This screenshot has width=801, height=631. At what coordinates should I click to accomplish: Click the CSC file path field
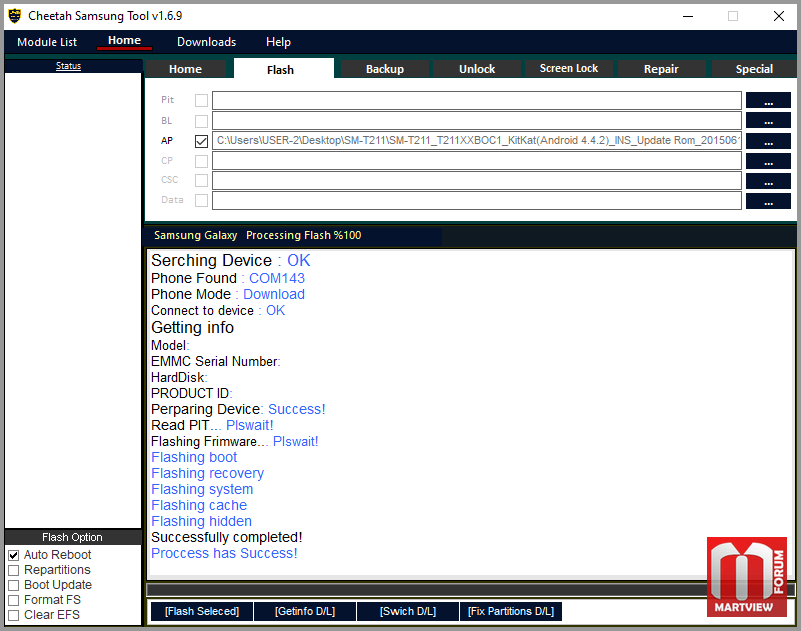(x=477, y=180)
